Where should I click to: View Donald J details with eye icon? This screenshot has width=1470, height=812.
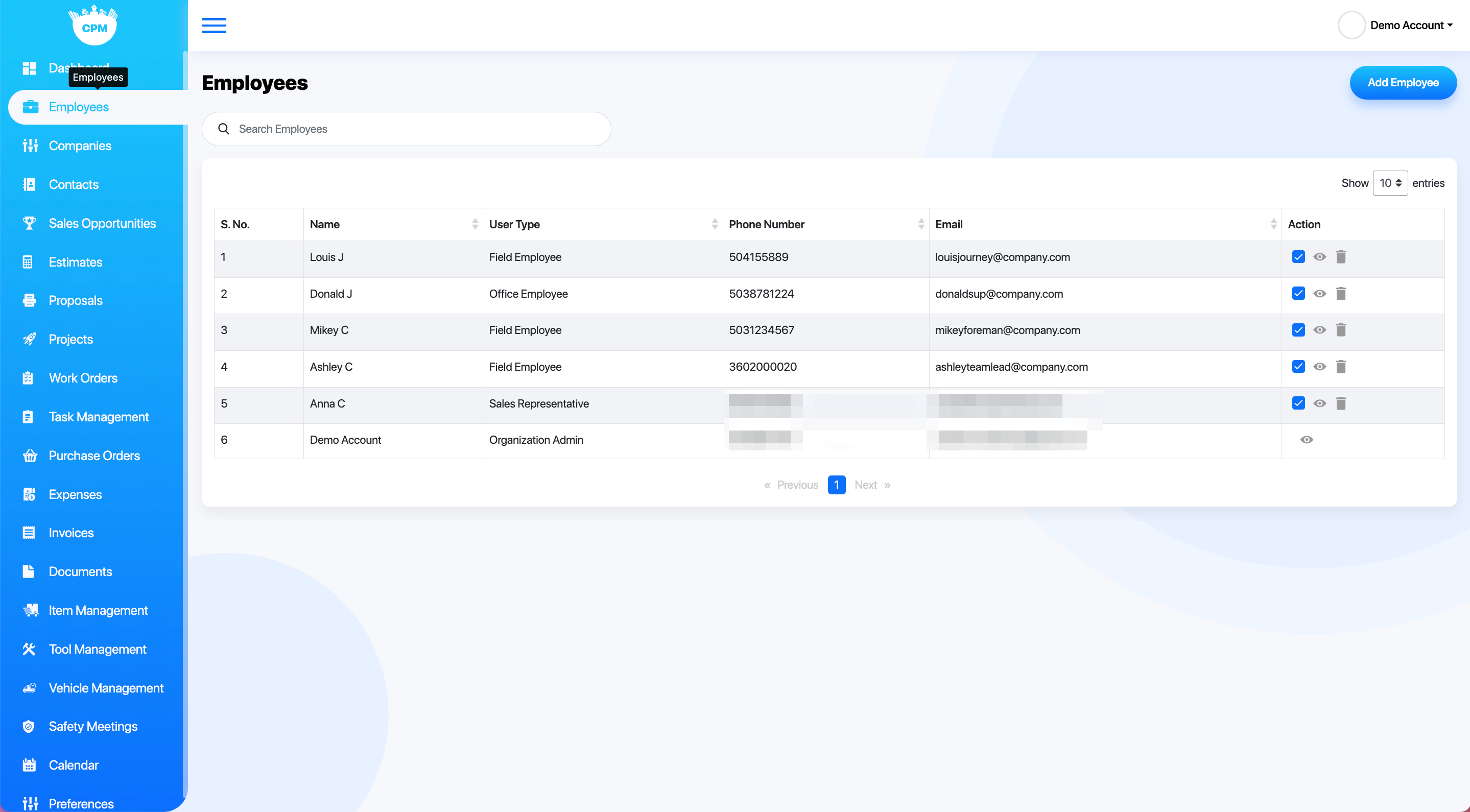point(1319,293)
